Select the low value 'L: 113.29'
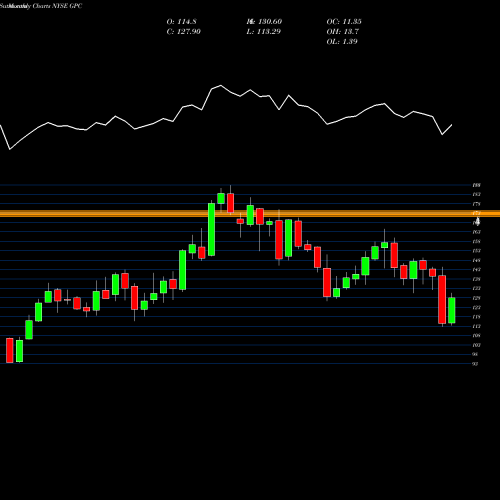This screenshot has height=500, width=500. pyautogui.click(x=263, y=32)
